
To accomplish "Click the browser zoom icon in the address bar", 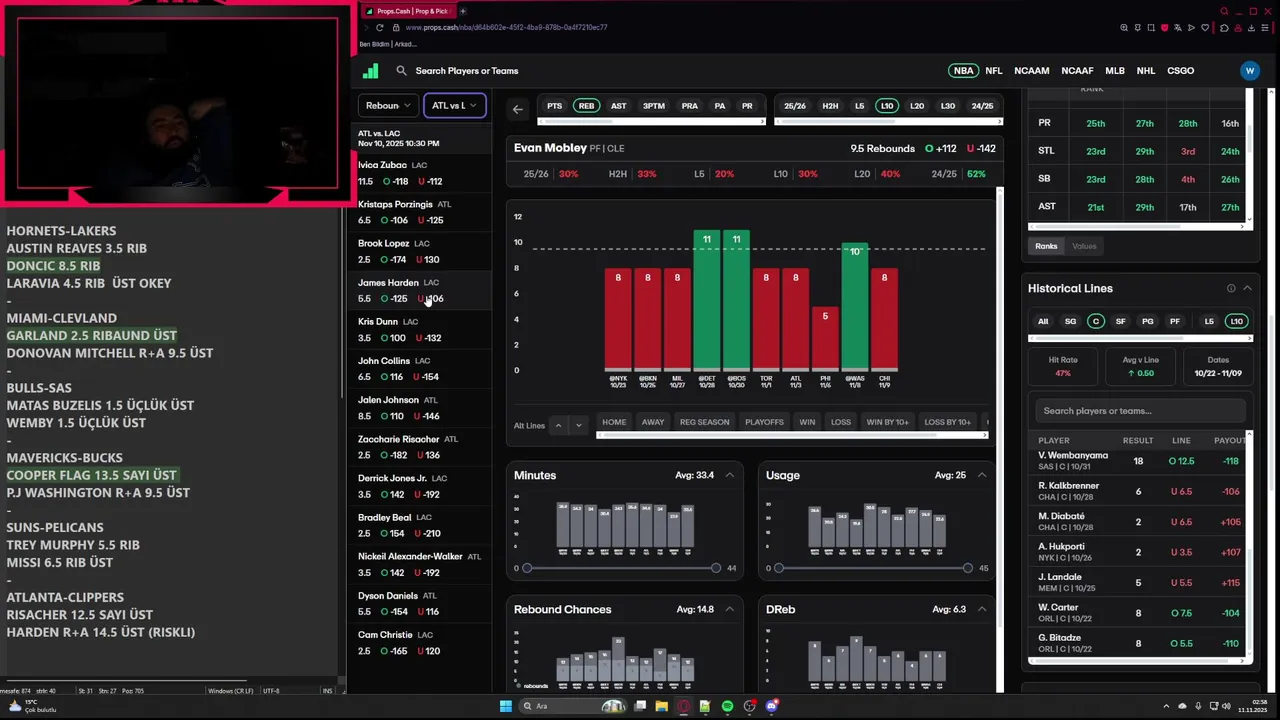I will tap(1125, 28).
